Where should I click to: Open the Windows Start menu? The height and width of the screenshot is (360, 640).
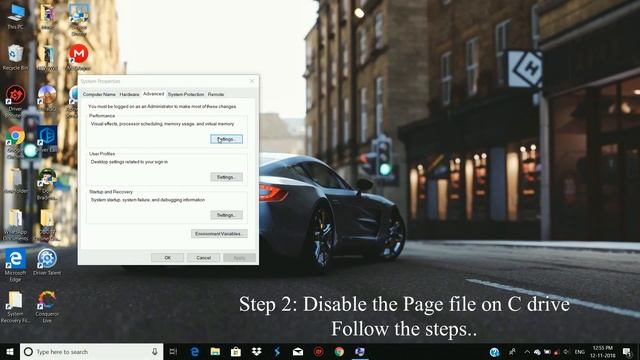click(10, 351)
